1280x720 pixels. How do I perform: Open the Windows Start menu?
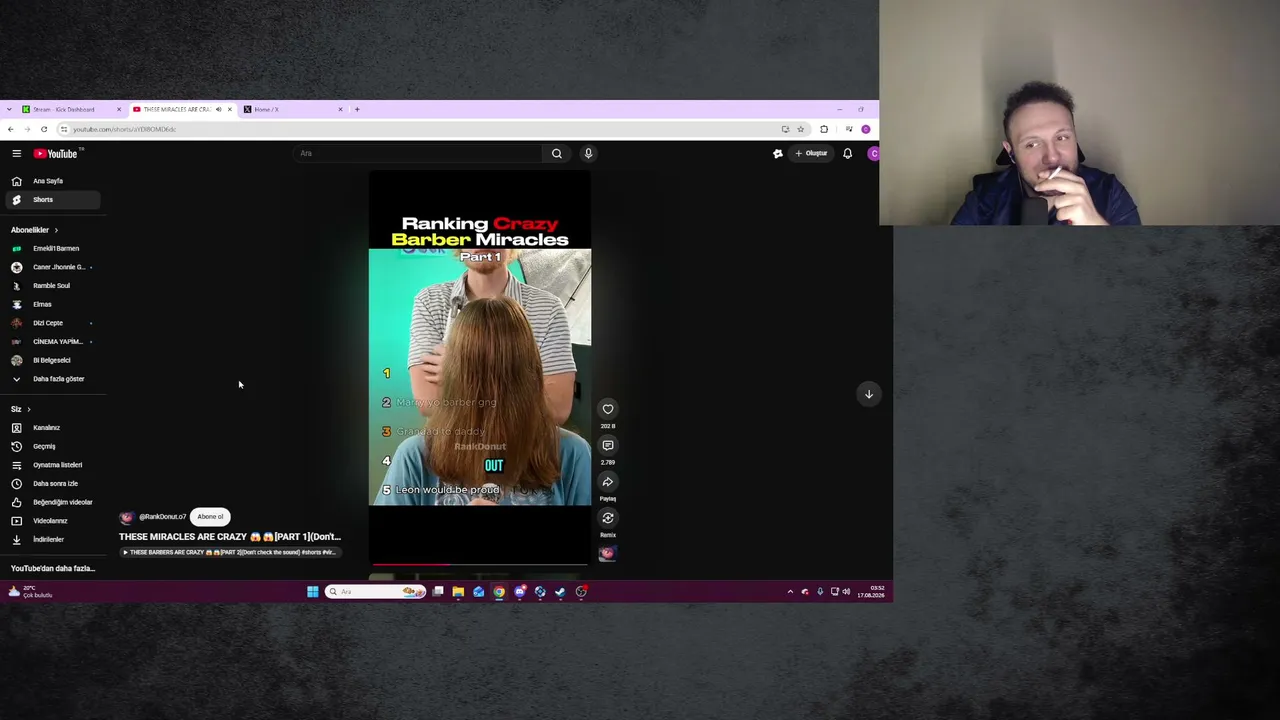pyautogui.click(x=313, y=592)
